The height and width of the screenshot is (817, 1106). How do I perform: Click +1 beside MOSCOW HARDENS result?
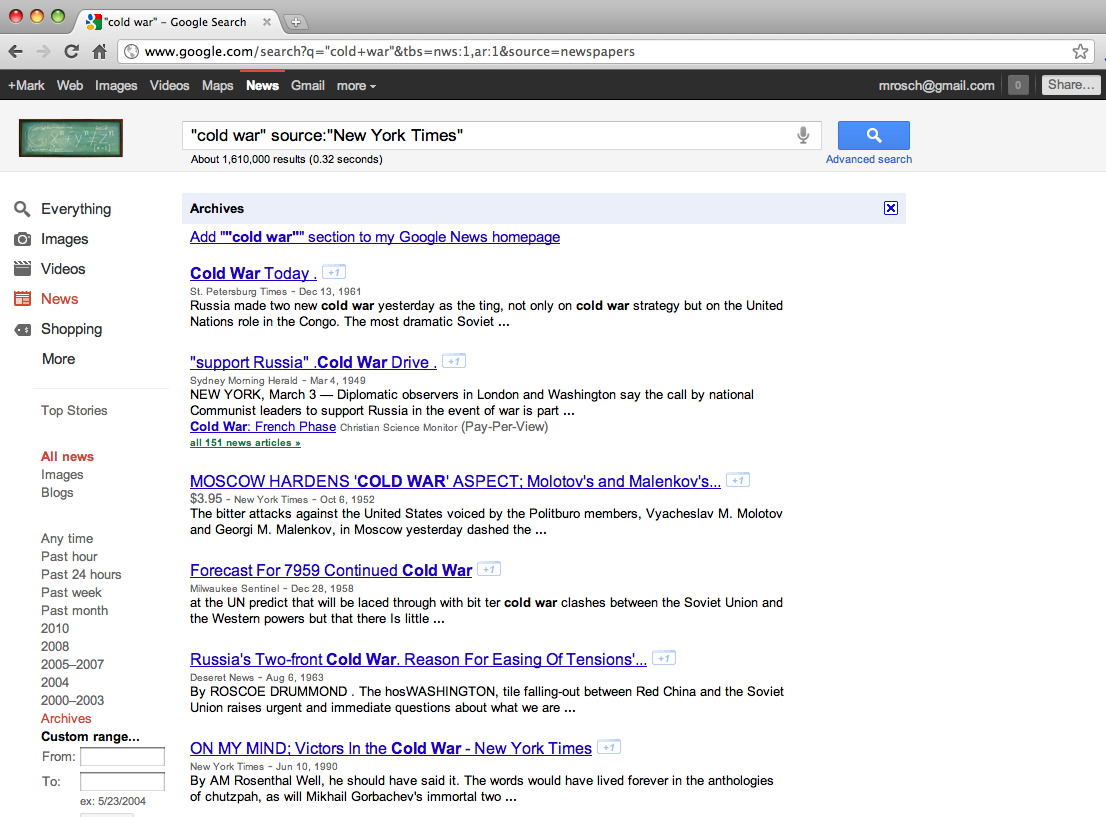point(738,480)
